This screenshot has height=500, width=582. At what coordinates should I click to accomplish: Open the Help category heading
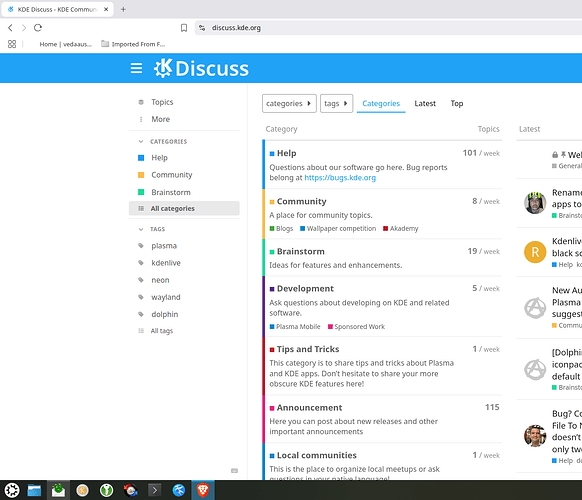point(286,153)
